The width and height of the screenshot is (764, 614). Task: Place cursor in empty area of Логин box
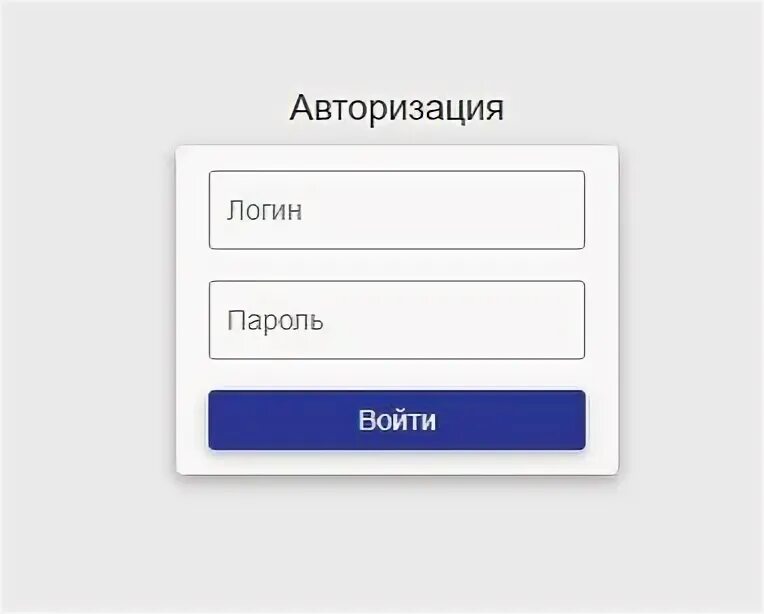pos(443,210)
